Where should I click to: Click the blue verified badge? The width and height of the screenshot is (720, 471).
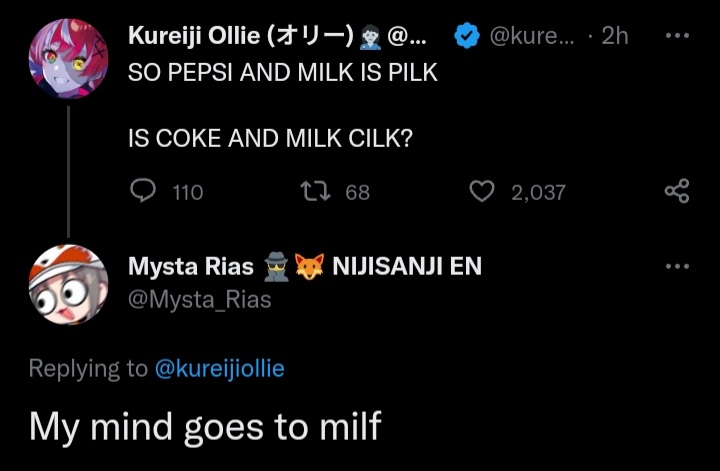pos(466,35)
